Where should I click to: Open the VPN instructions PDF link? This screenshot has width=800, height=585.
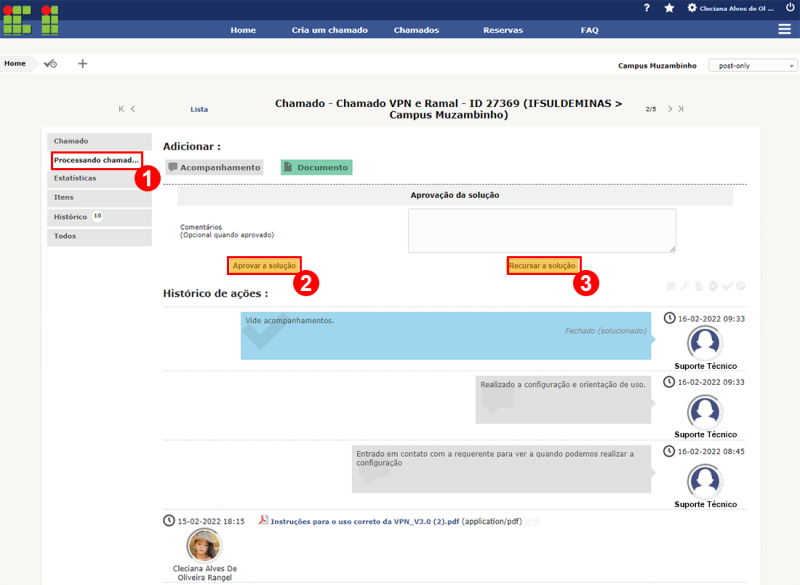click(x=365, y=521)
